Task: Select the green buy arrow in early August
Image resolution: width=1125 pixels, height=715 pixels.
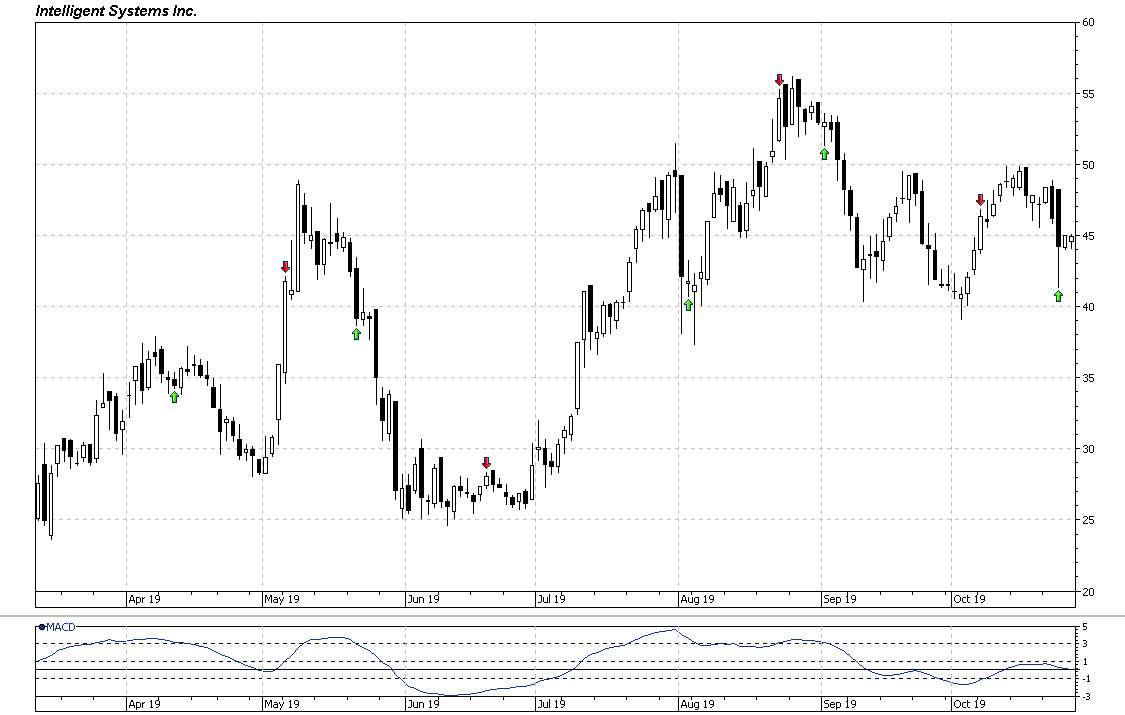Action: click(x=689, y=305)
